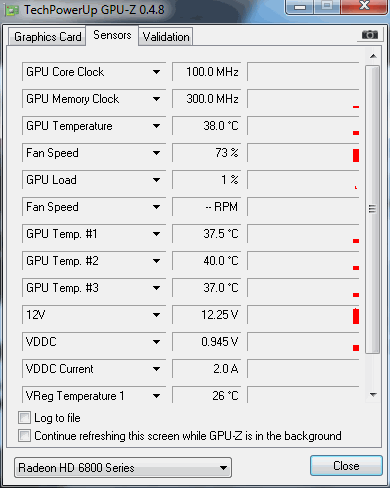Open the GPU Temperature sensor dropdown
Viewport: 390px width, 488px height.
click(x=156, y=126)
